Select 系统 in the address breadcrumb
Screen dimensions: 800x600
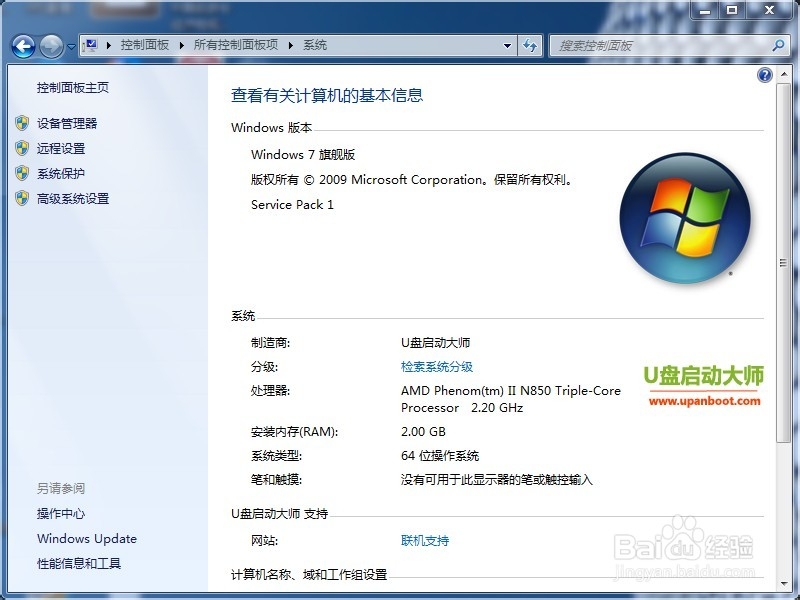point(315,45)
